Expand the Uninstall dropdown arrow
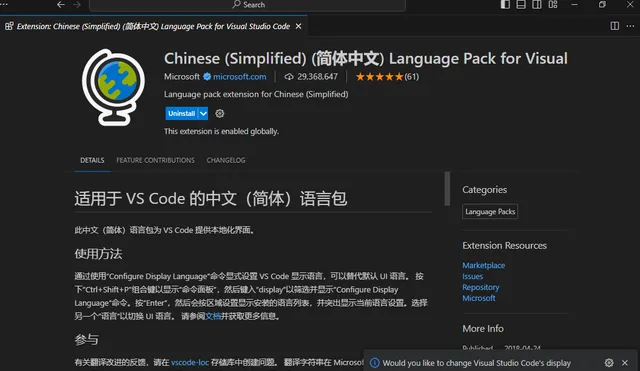This screenshot has width=640, height=371. 203,113
